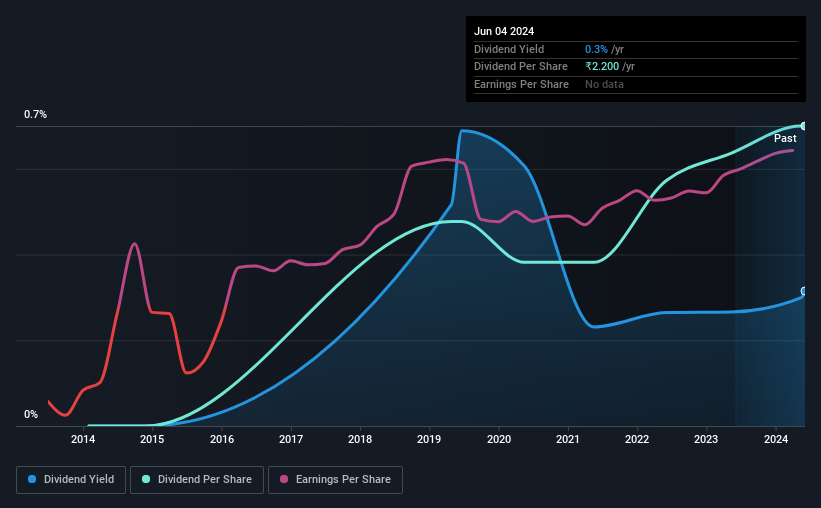The image size is (821, 508).
Task: Click the 2014 x-axis label
Action: tap(83, 439)
